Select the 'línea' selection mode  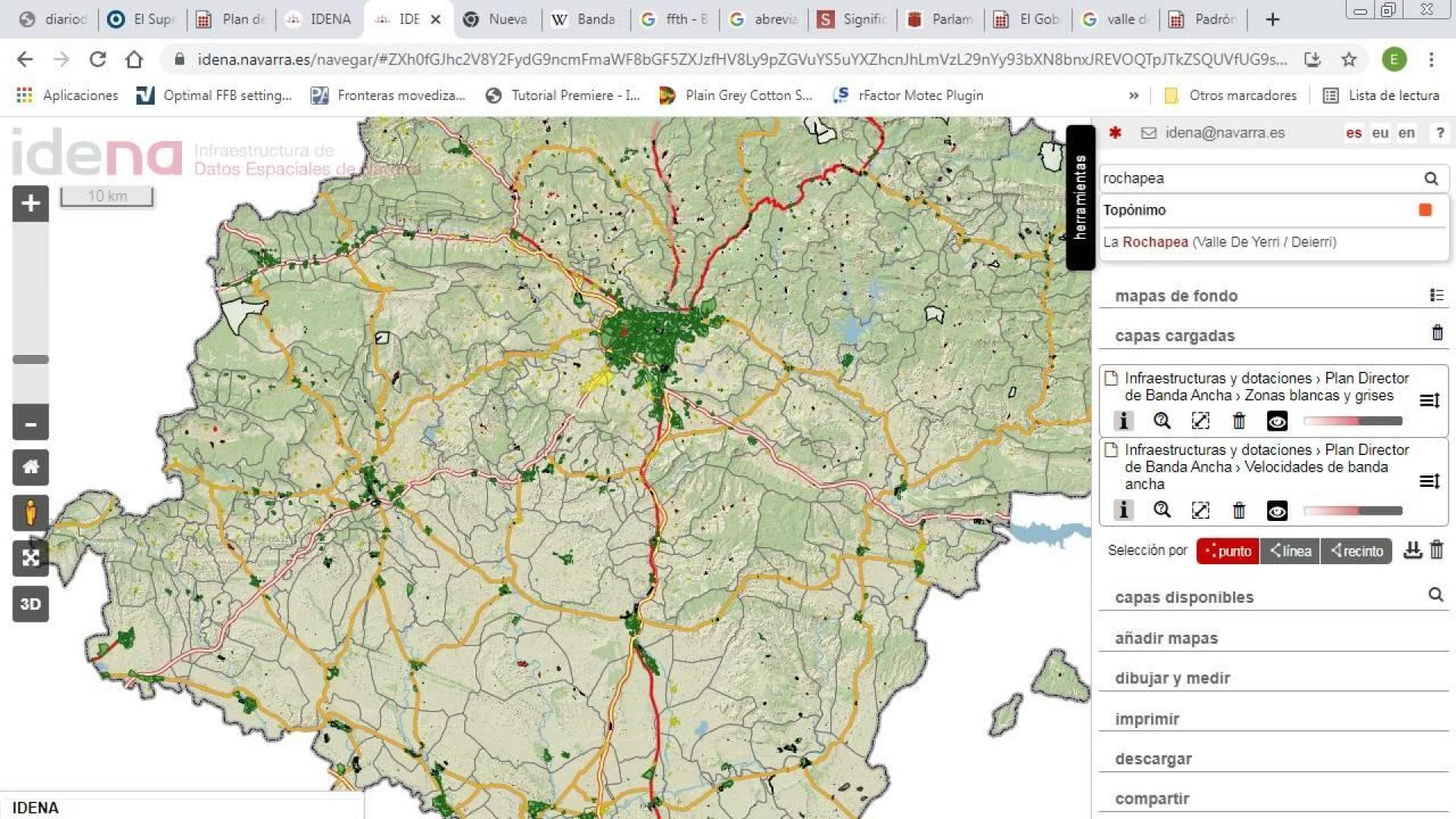coord(1289,551)
